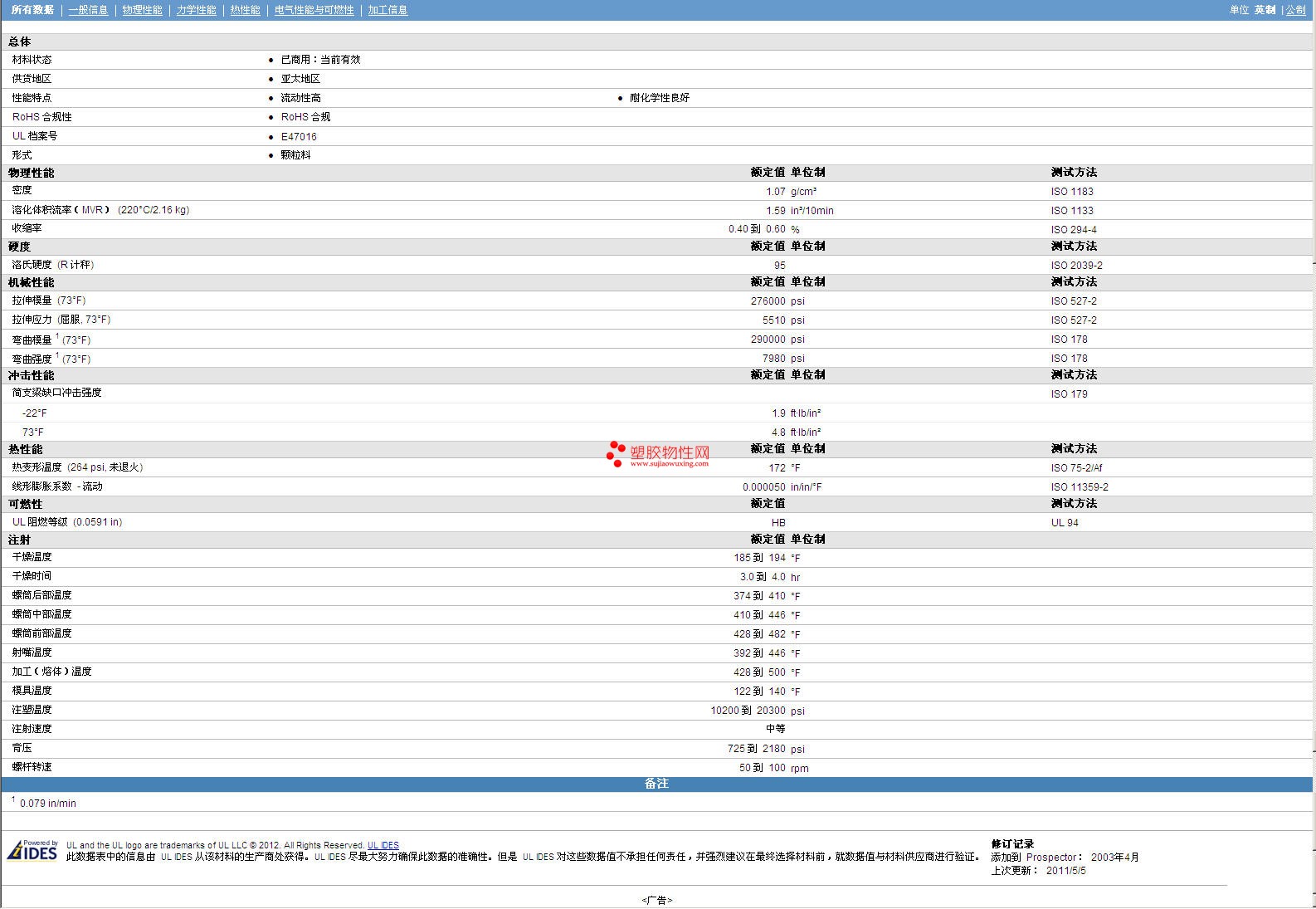Follow the UL IDES footer link
1316x909 pixels.
(383, 845)
